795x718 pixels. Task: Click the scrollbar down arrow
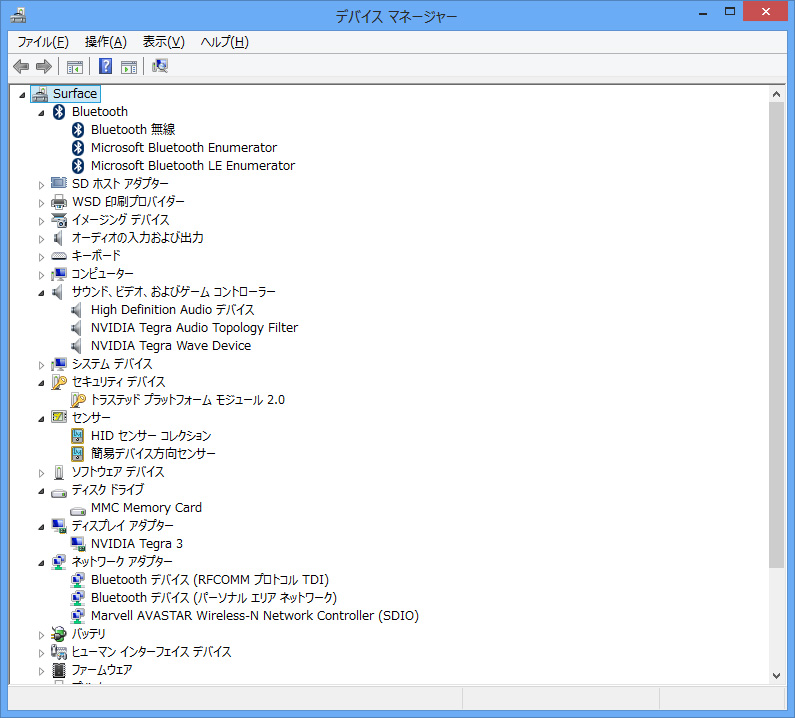(776, 676)
